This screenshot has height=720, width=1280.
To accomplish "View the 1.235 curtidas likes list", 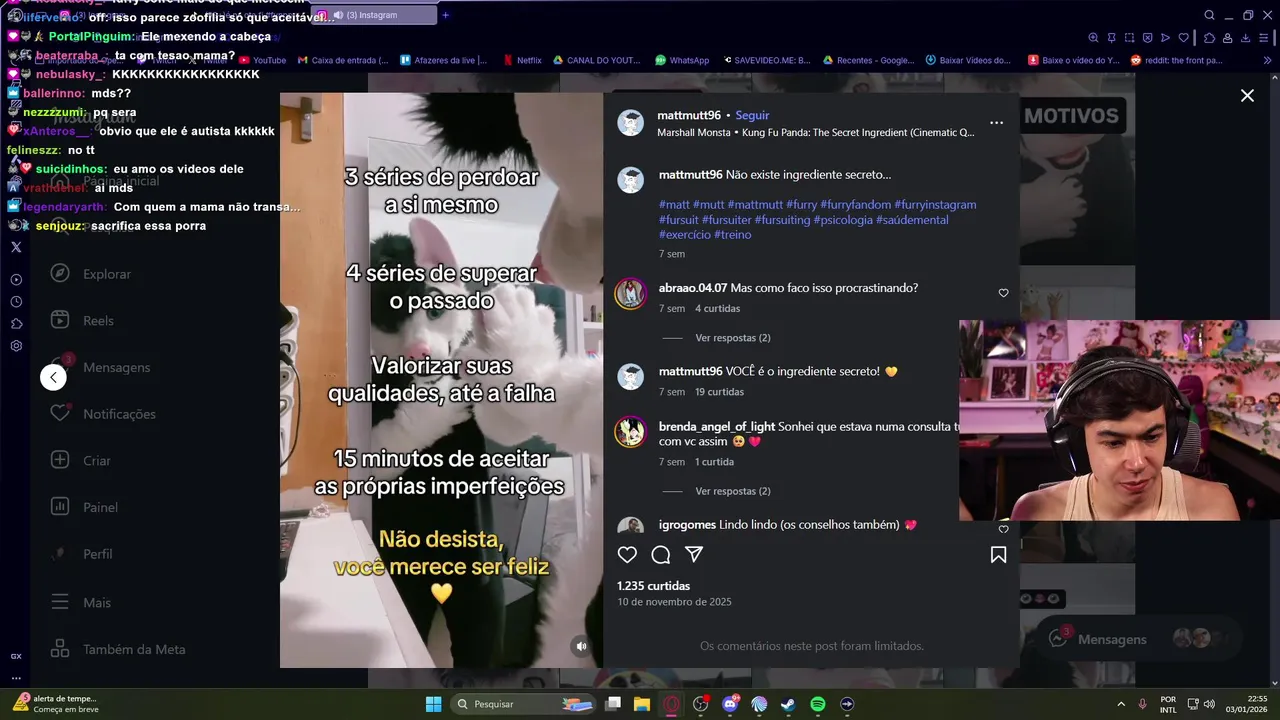I will pos(653,586).
